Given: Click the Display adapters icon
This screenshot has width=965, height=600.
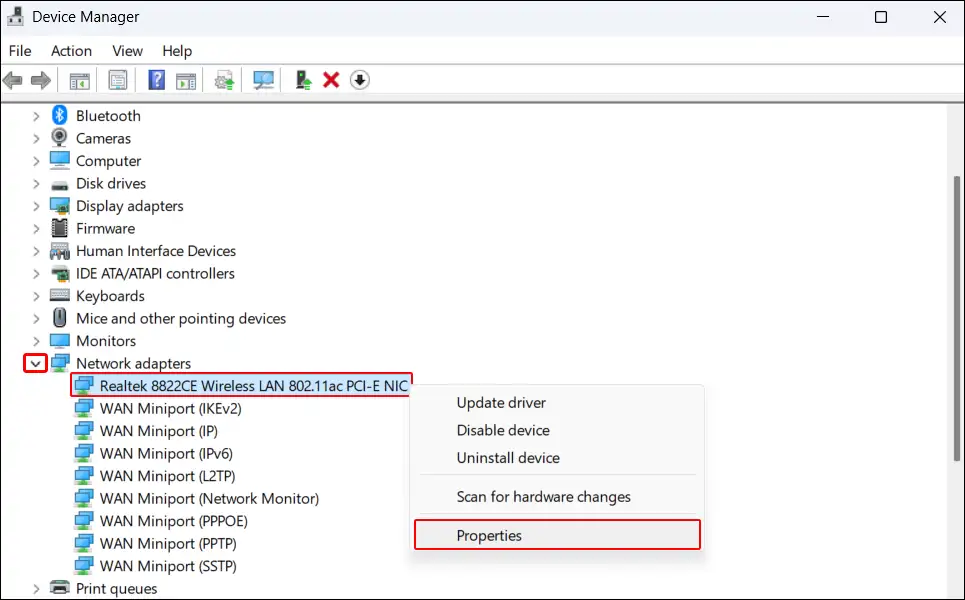Looking at the screenshot, I should [60, 206].
